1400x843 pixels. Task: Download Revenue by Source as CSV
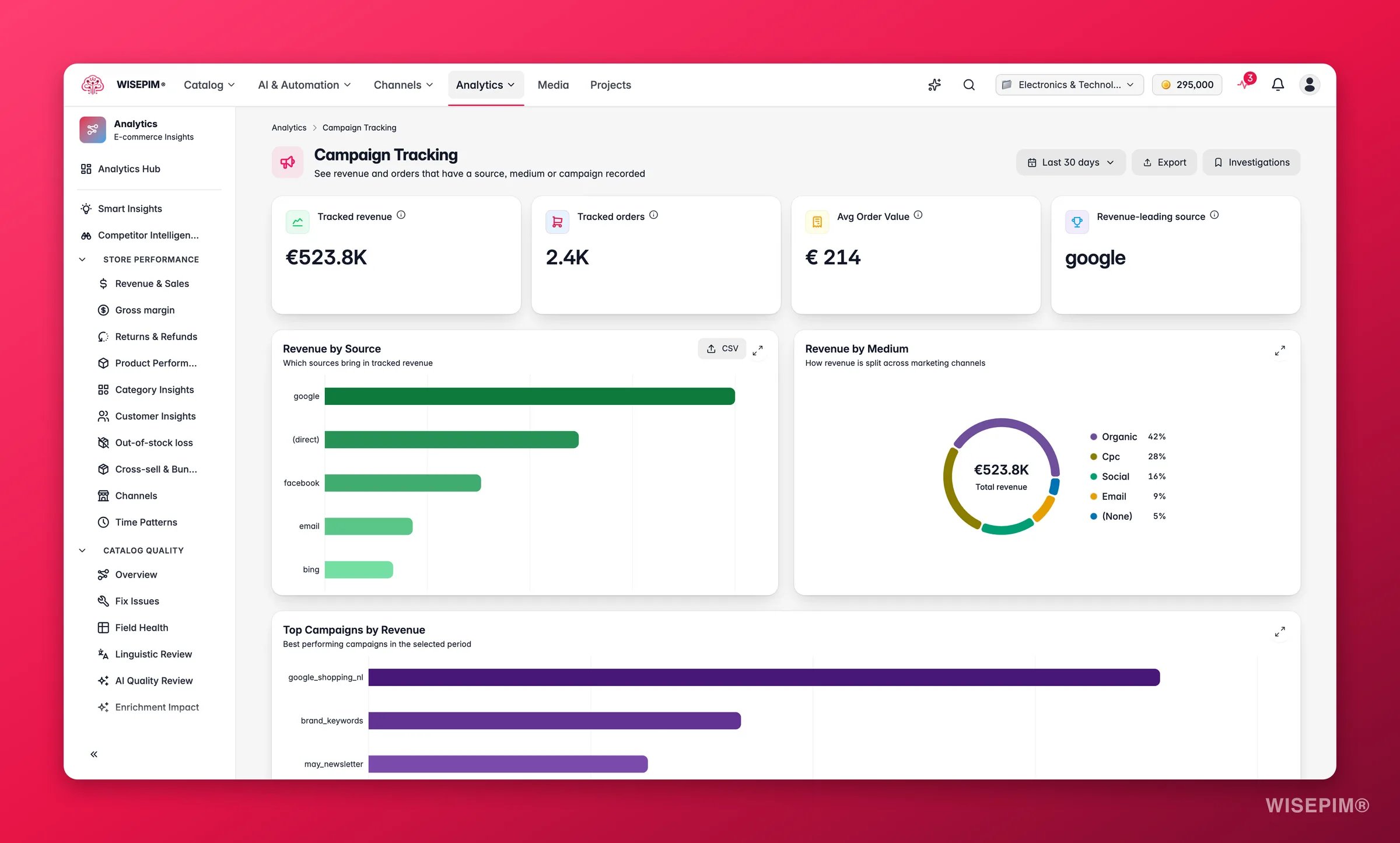[x=722, y=348]
